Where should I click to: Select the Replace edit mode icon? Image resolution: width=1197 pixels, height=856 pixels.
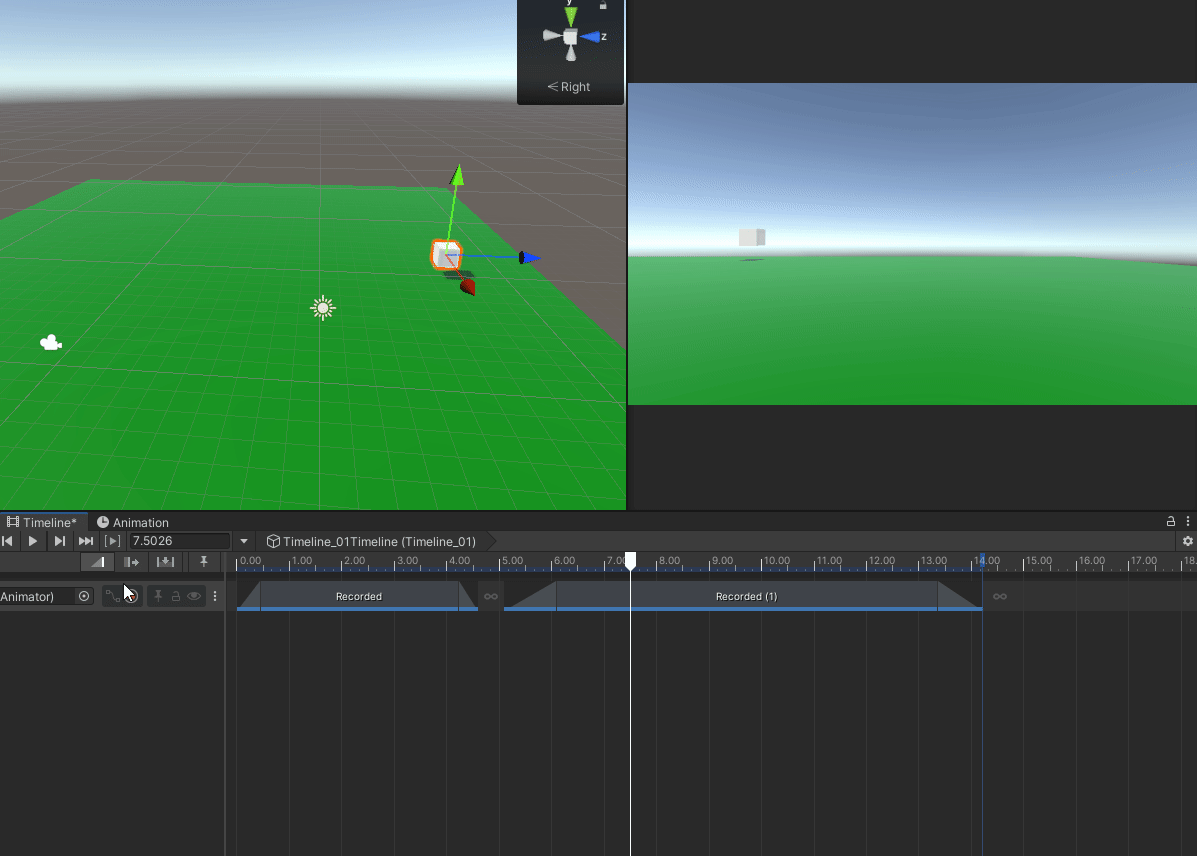pyautogui.click(x=165, y=562)
